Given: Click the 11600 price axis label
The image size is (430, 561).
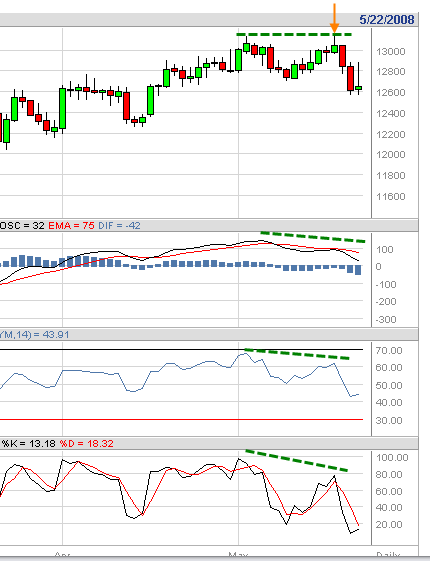Looking at the screenshot, I should 391,196.
